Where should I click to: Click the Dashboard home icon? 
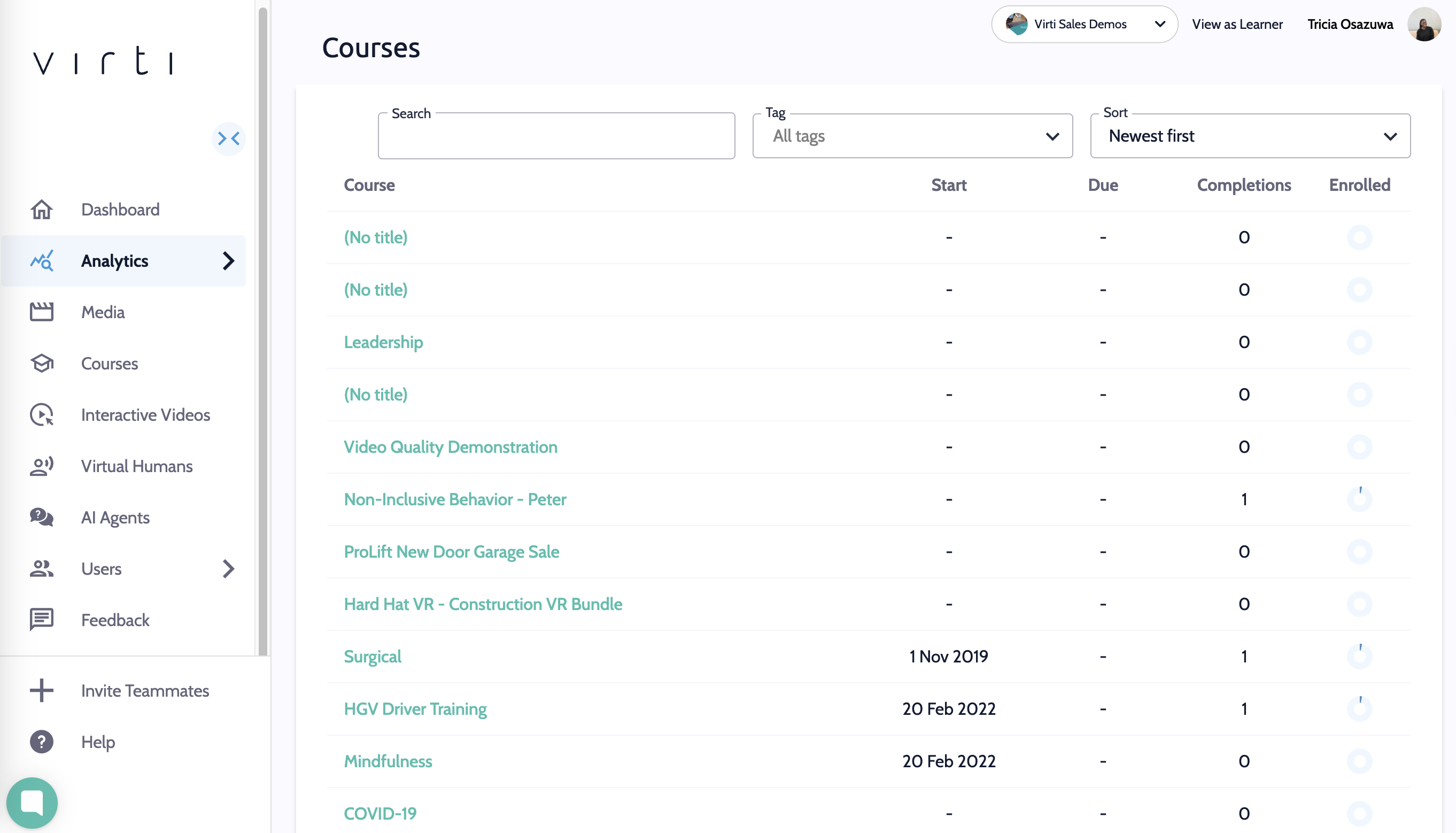coord(41,210)
